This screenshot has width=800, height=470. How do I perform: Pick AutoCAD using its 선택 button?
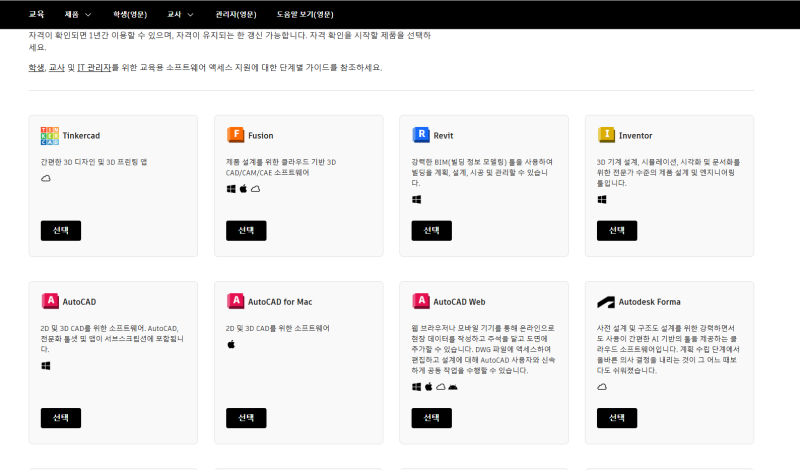point(61,418)
